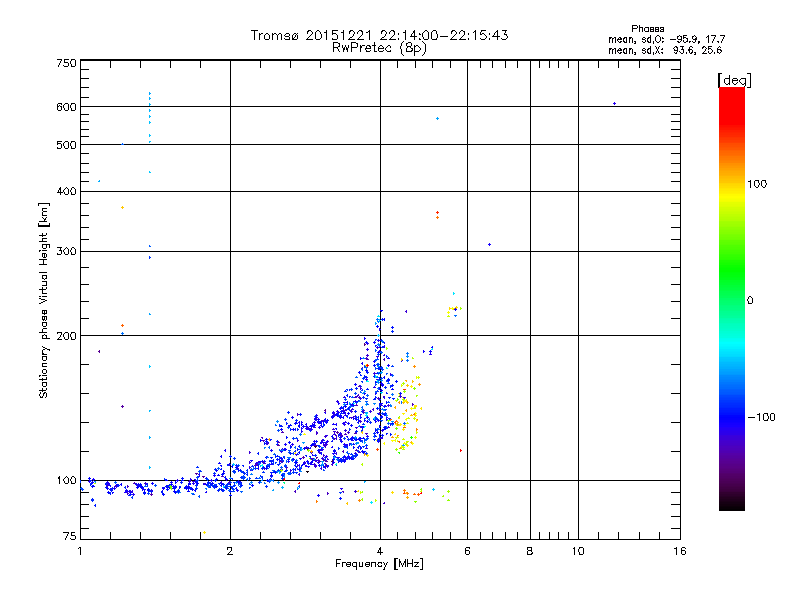The width and height of the screenshot is (800, 600).
Task: Click the y-axis tick label '500'
Action: coord(66,145)
